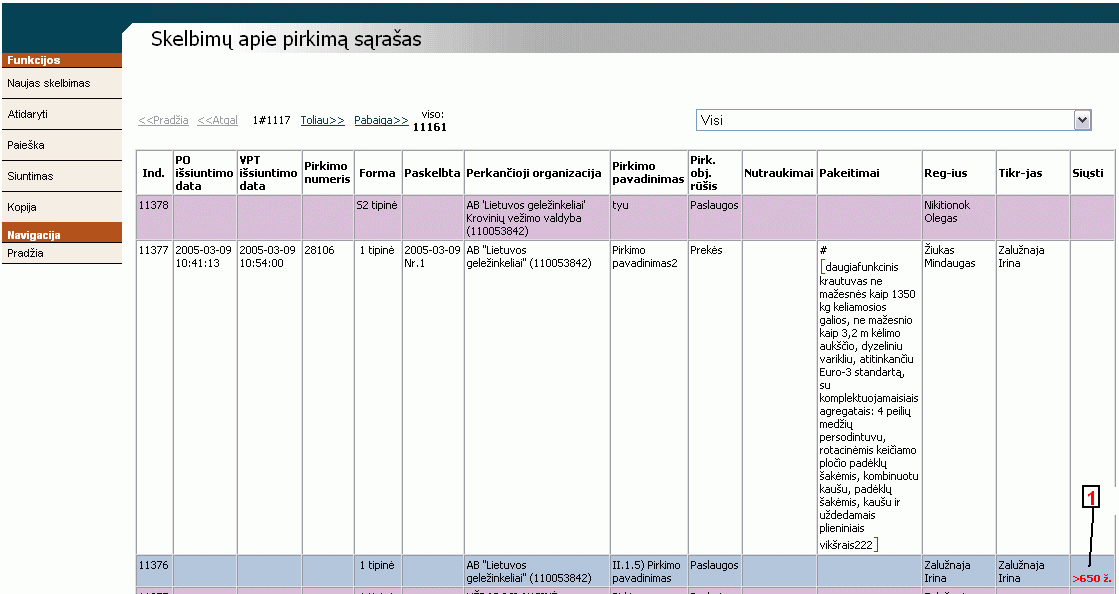Select the Siųsti column header

coord(1092,173)
